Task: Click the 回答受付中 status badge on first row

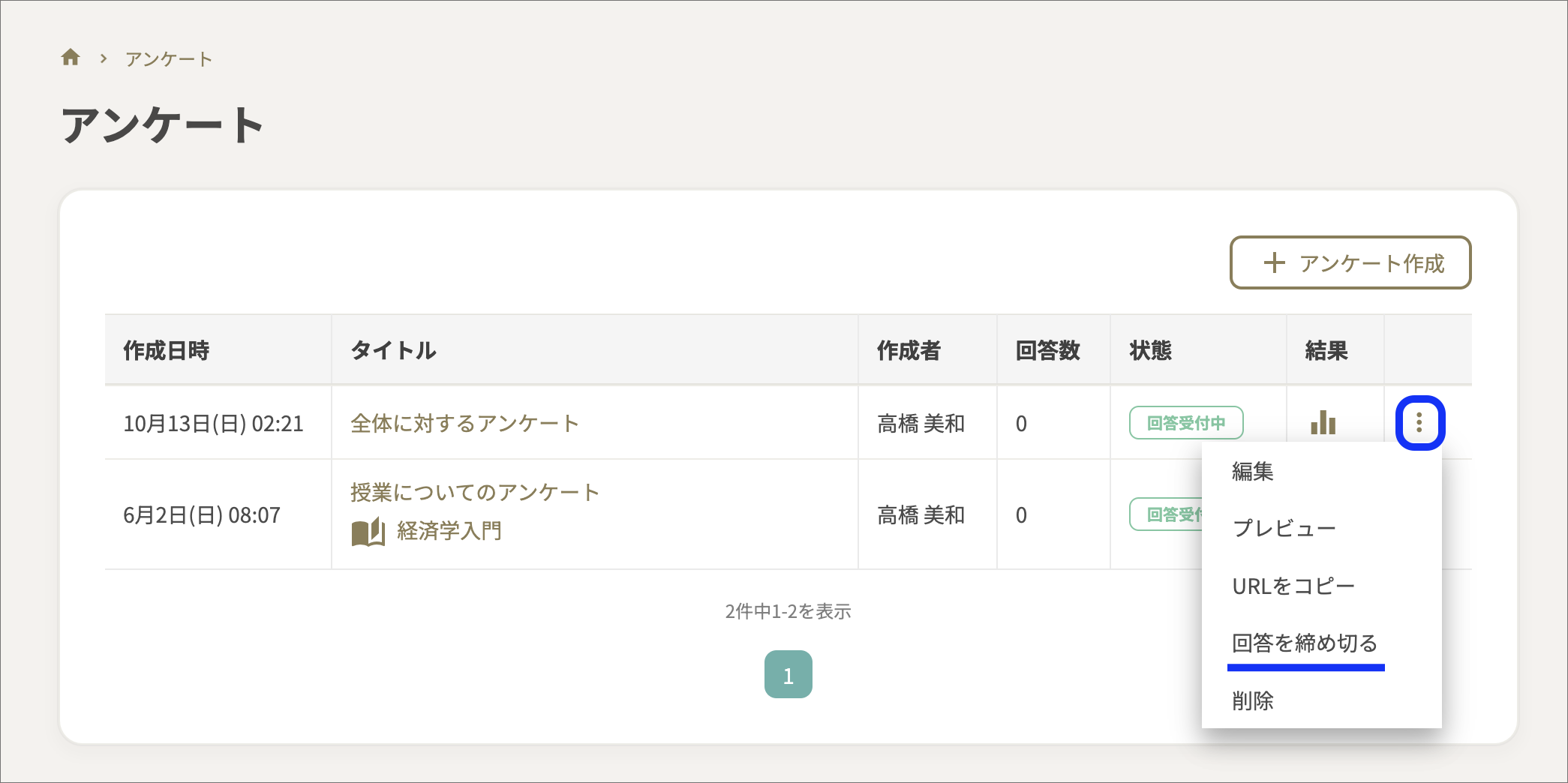Action: click(1185, 422)
